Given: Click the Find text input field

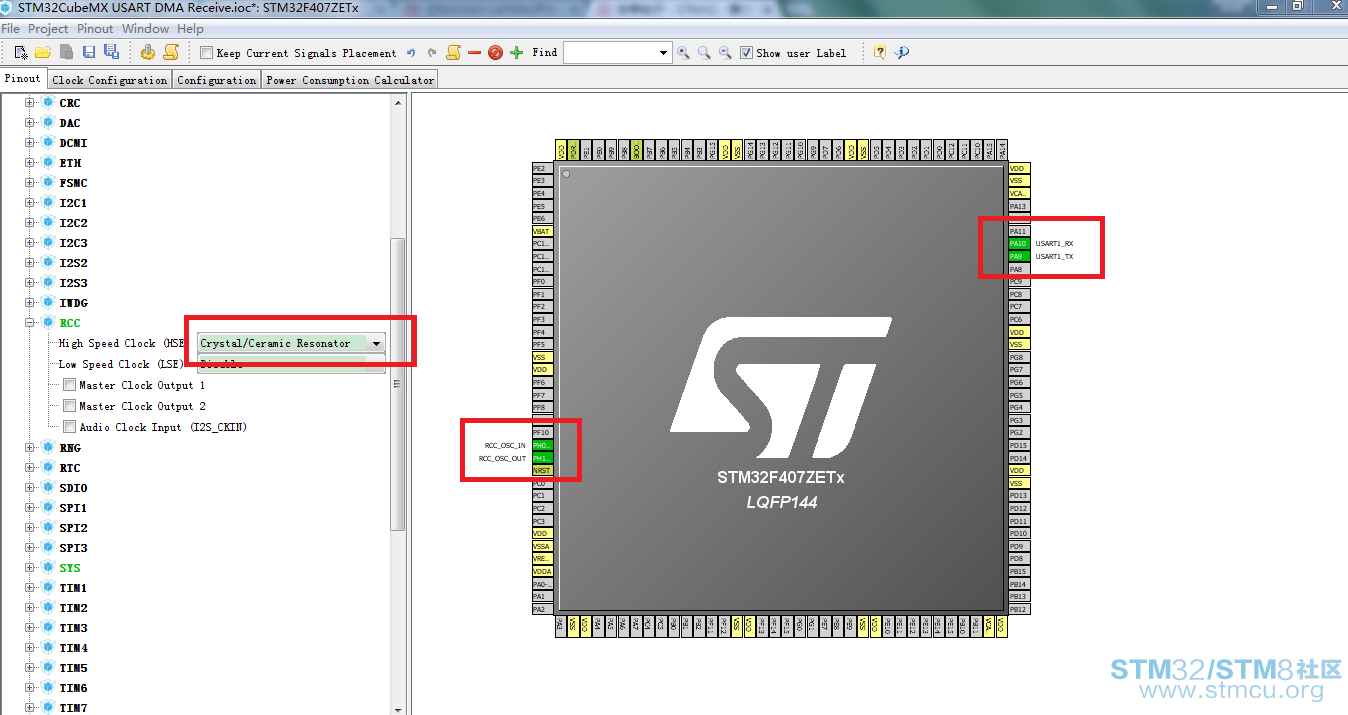Looking at the screenshot, I should click(x=610, y=53).
